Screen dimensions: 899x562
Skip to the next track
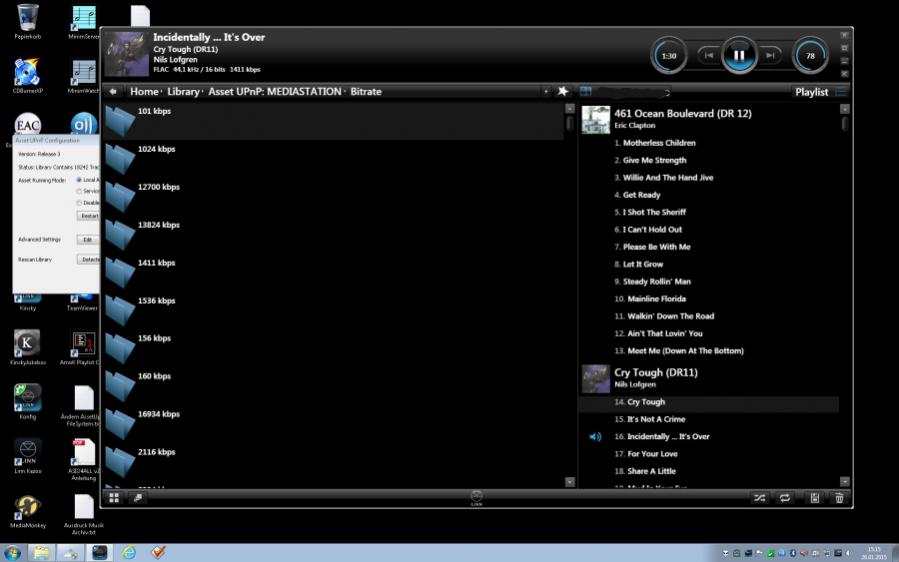point(771,55)
